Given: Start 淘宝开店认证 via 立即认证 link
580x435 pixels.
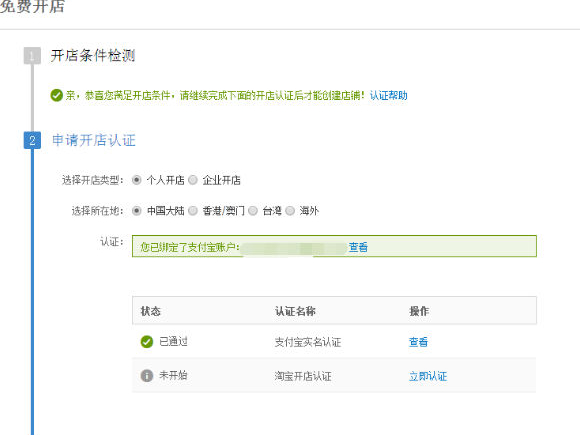Looking at the screenshot, I should 428,376.
